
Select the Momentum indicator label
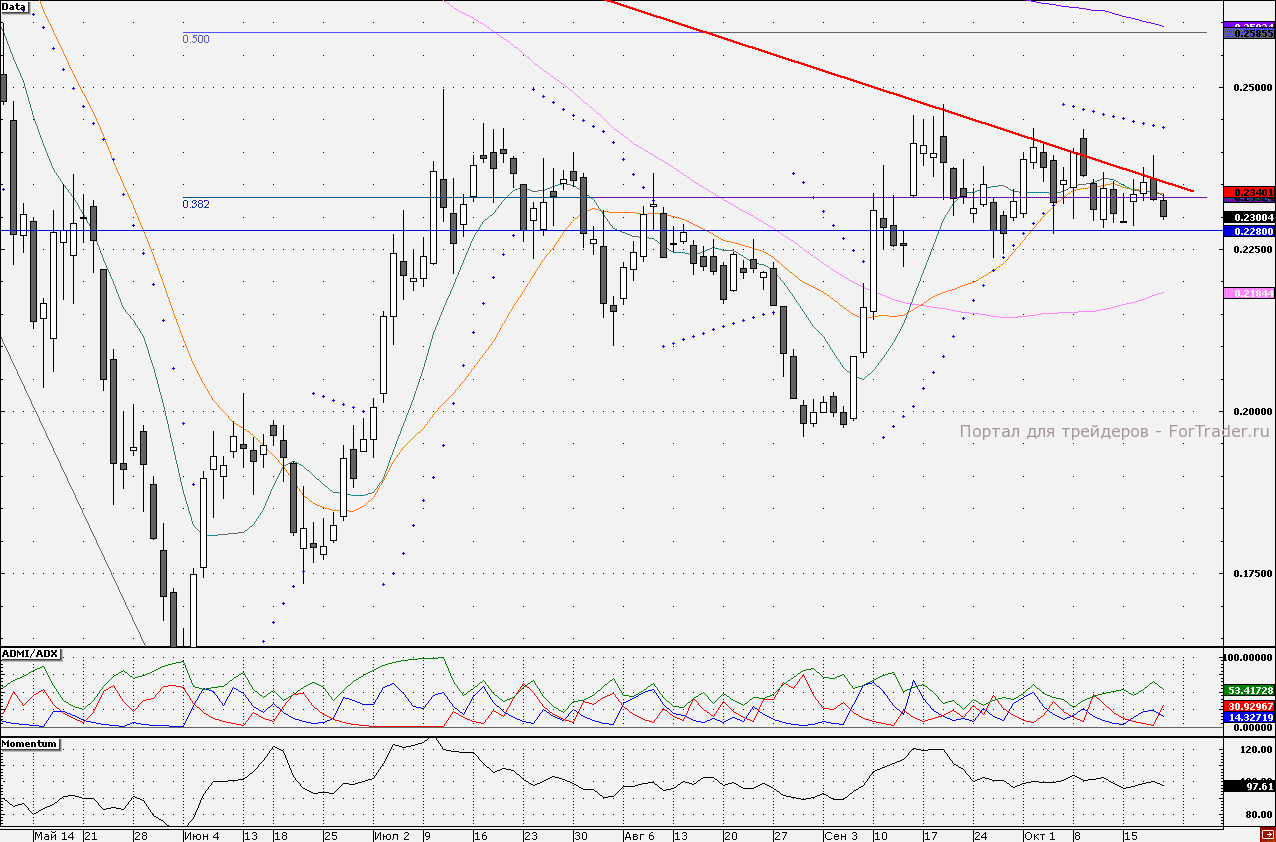[x=30, y=744]
